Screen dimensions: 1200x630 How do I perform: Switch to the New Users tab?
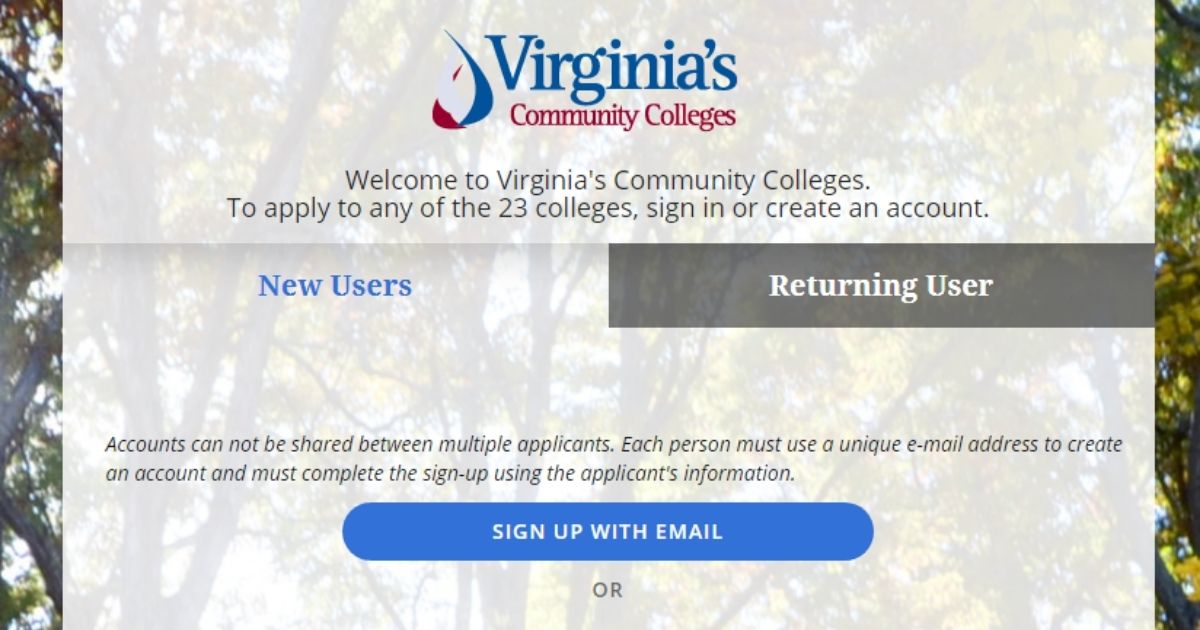click(335, 286)
